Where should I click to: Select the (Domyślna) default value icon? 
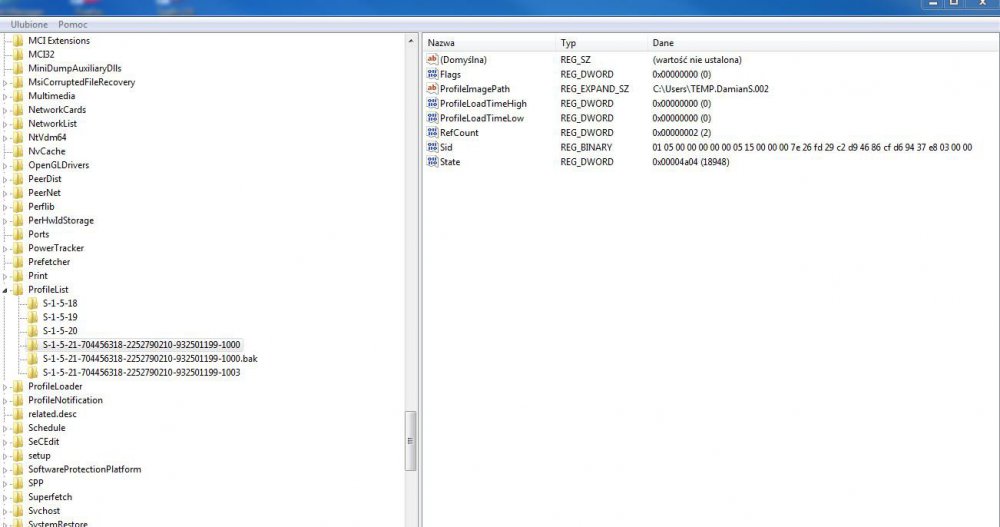point(433,60)
